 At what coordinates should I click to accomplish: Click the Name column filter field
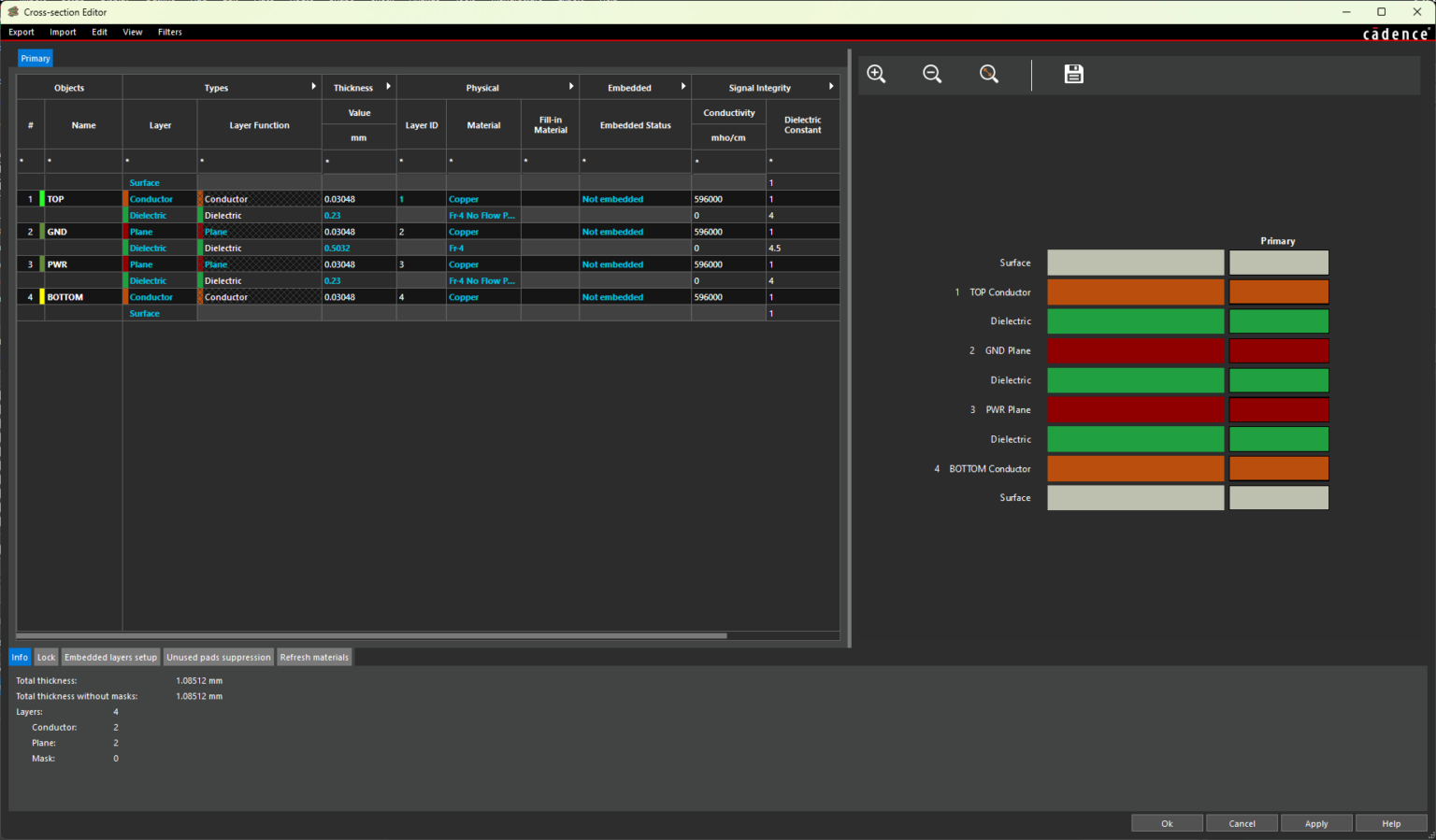click(83, 162)
